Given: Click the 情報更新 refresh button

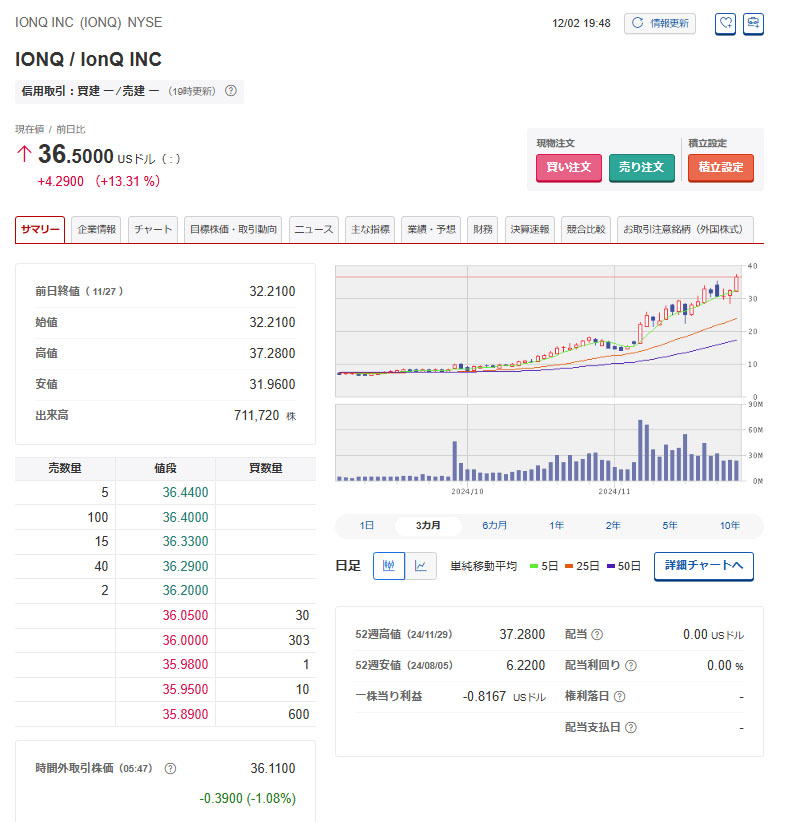Looking at the screenshot, I should 660,23.
